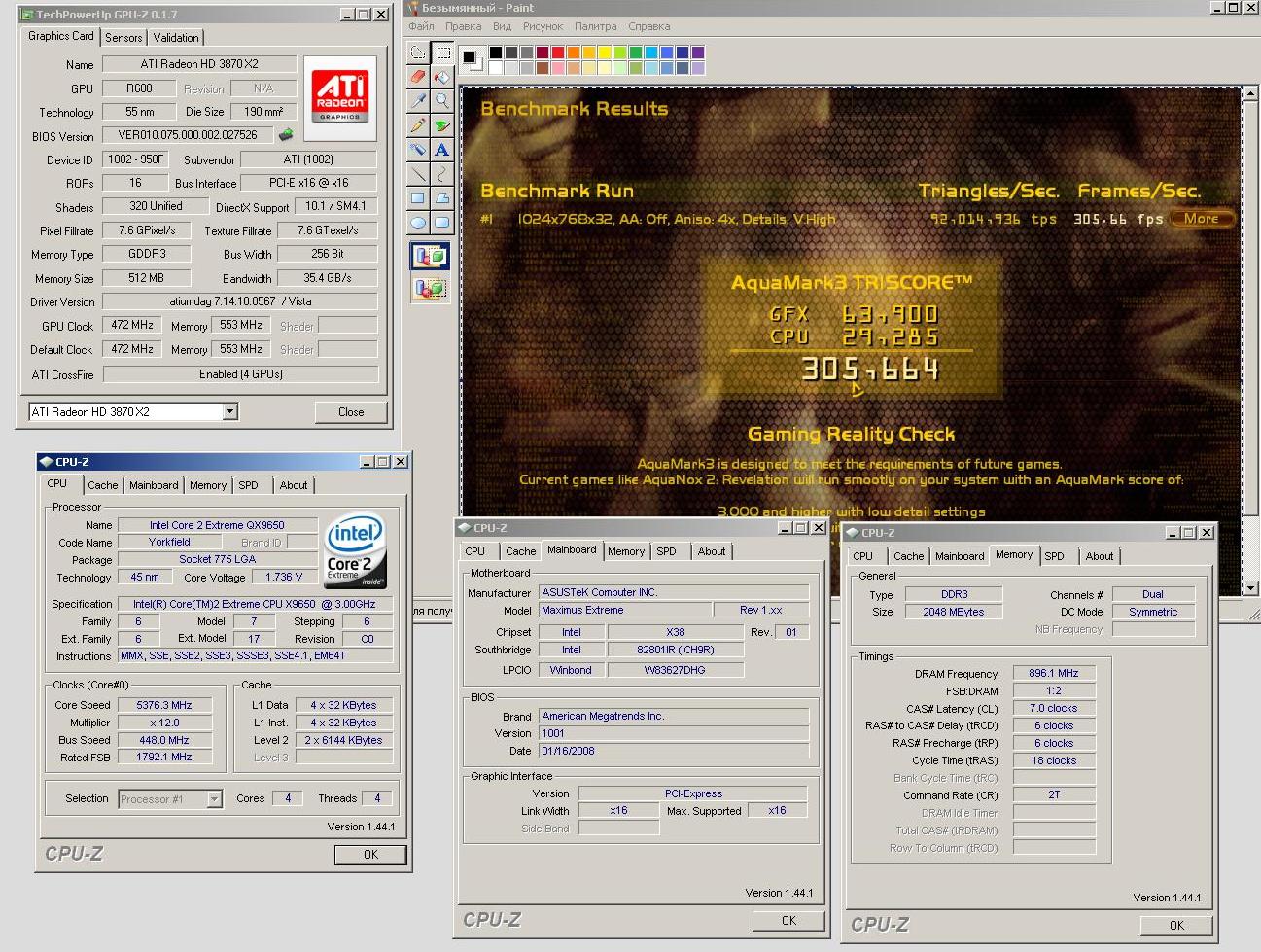
Task: Pick the black color swatch in the Paint palette
Action: (496, 53)
